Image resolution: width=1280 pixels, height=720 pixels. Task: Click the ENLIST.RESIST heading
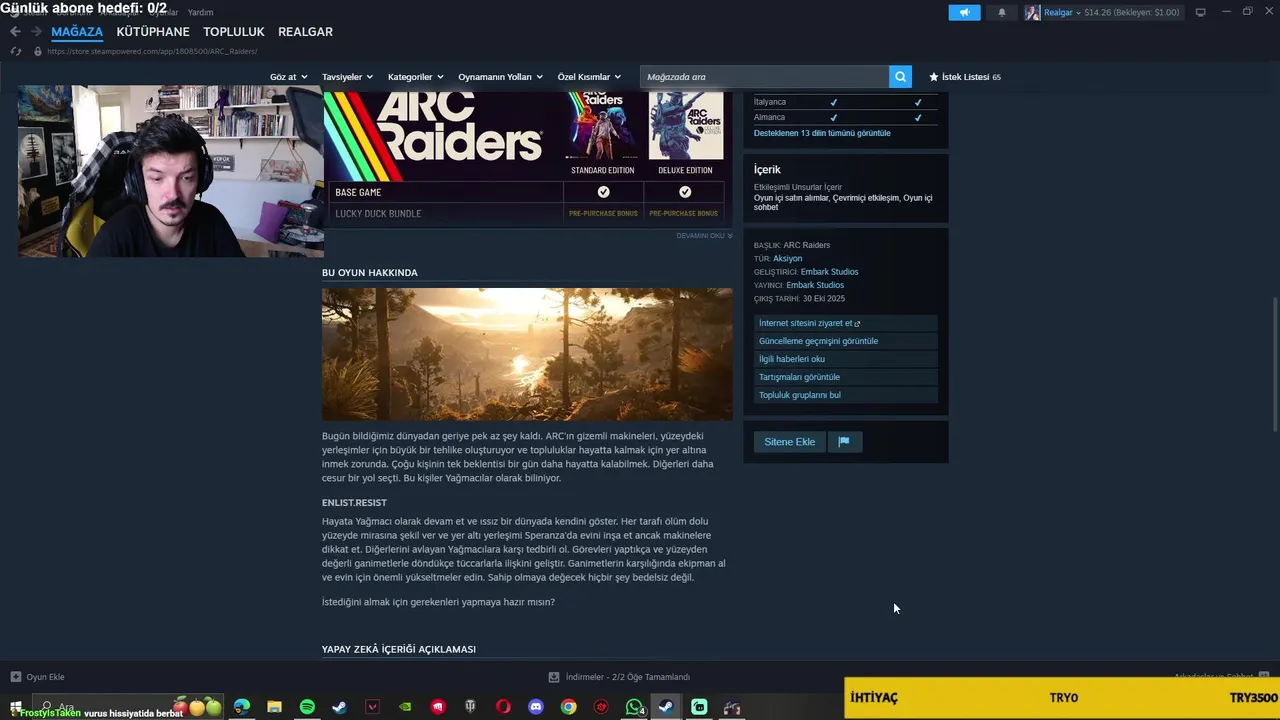pos(354,503)
